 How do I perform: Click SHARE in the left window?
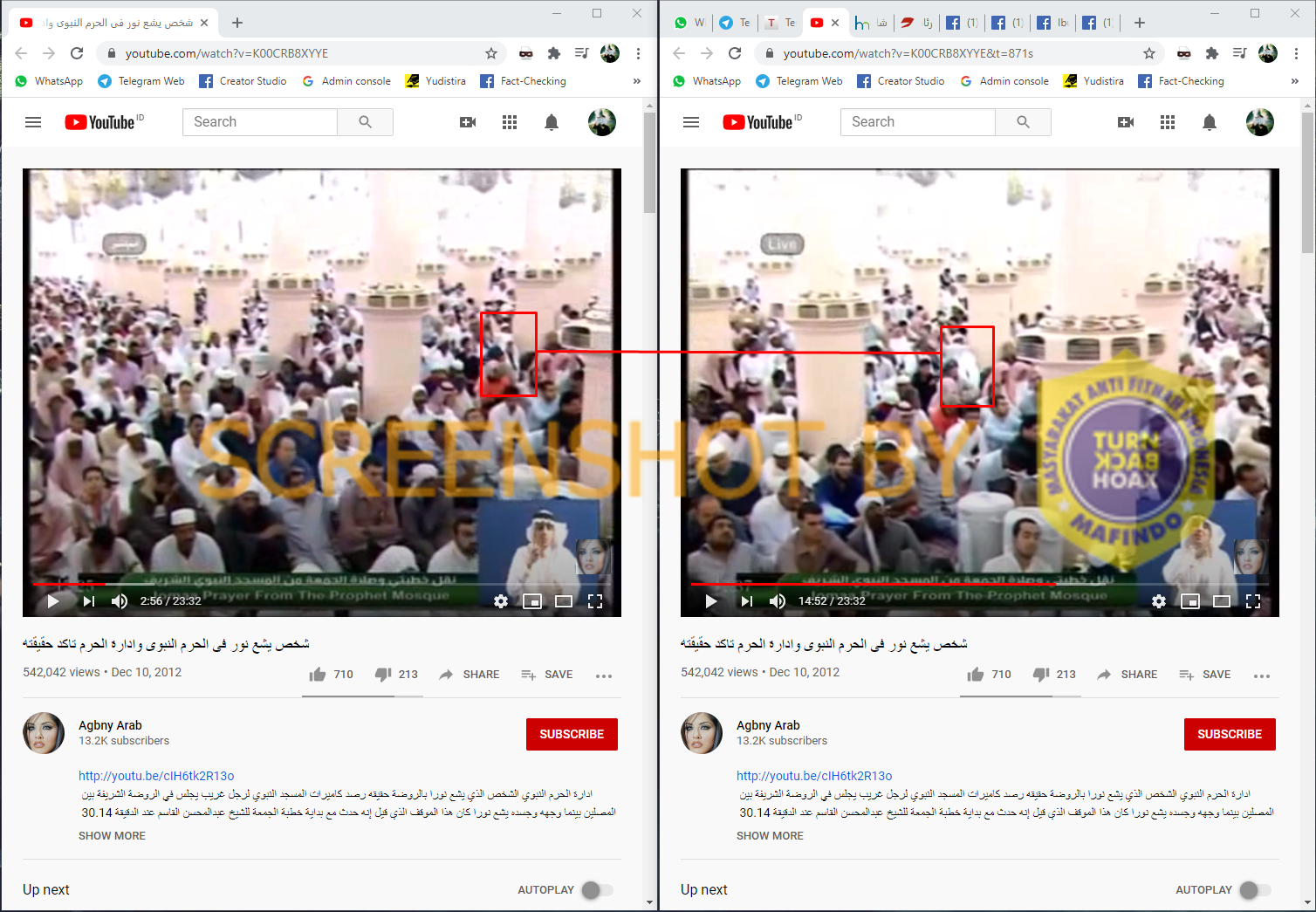point(470,675)
